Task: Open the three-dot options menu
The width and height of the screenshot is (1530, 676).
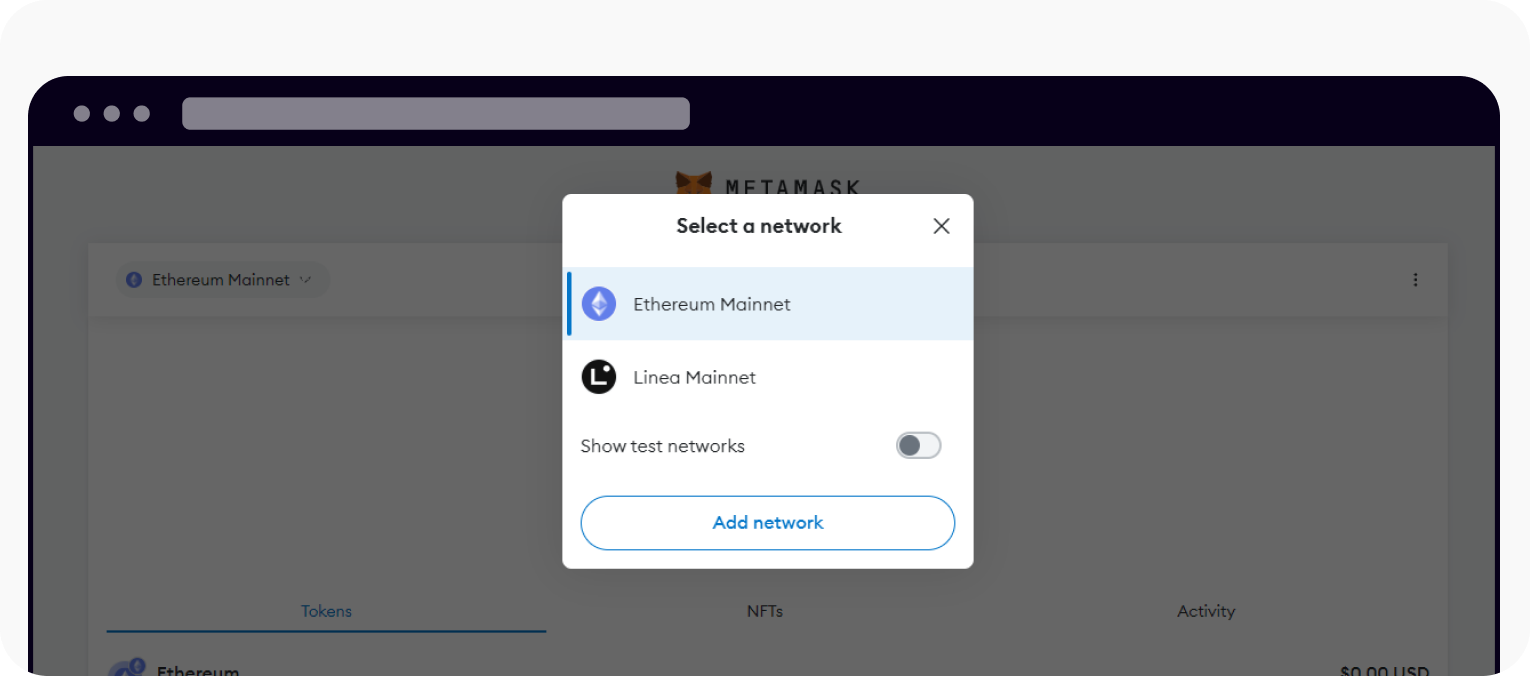Action: [x=1415, y=280]
